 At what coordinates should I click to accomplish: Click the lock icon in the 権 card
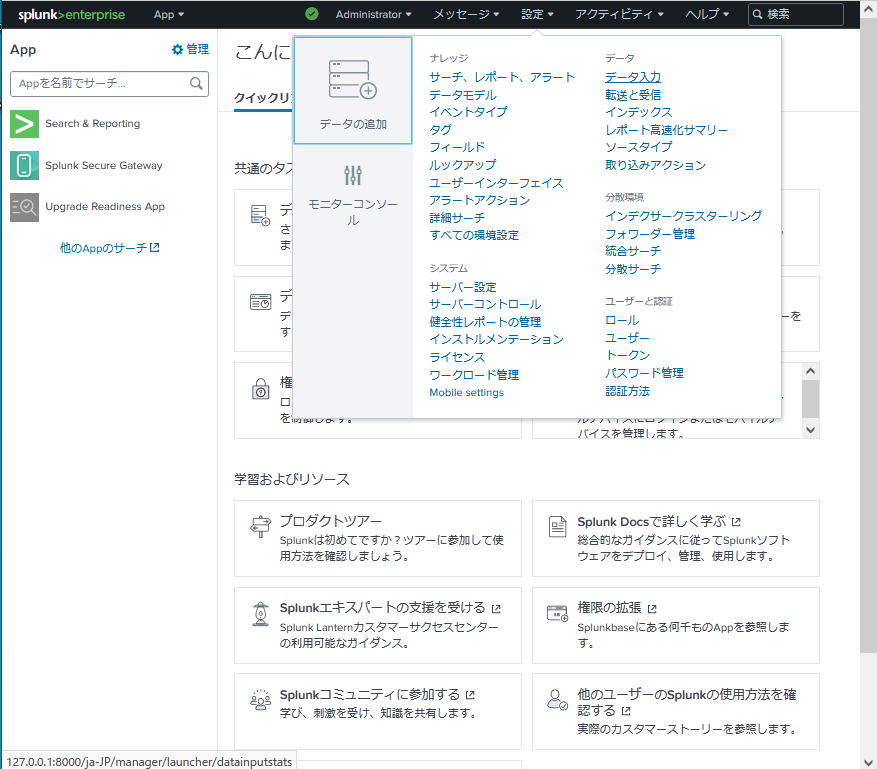[x=261, y=389]
